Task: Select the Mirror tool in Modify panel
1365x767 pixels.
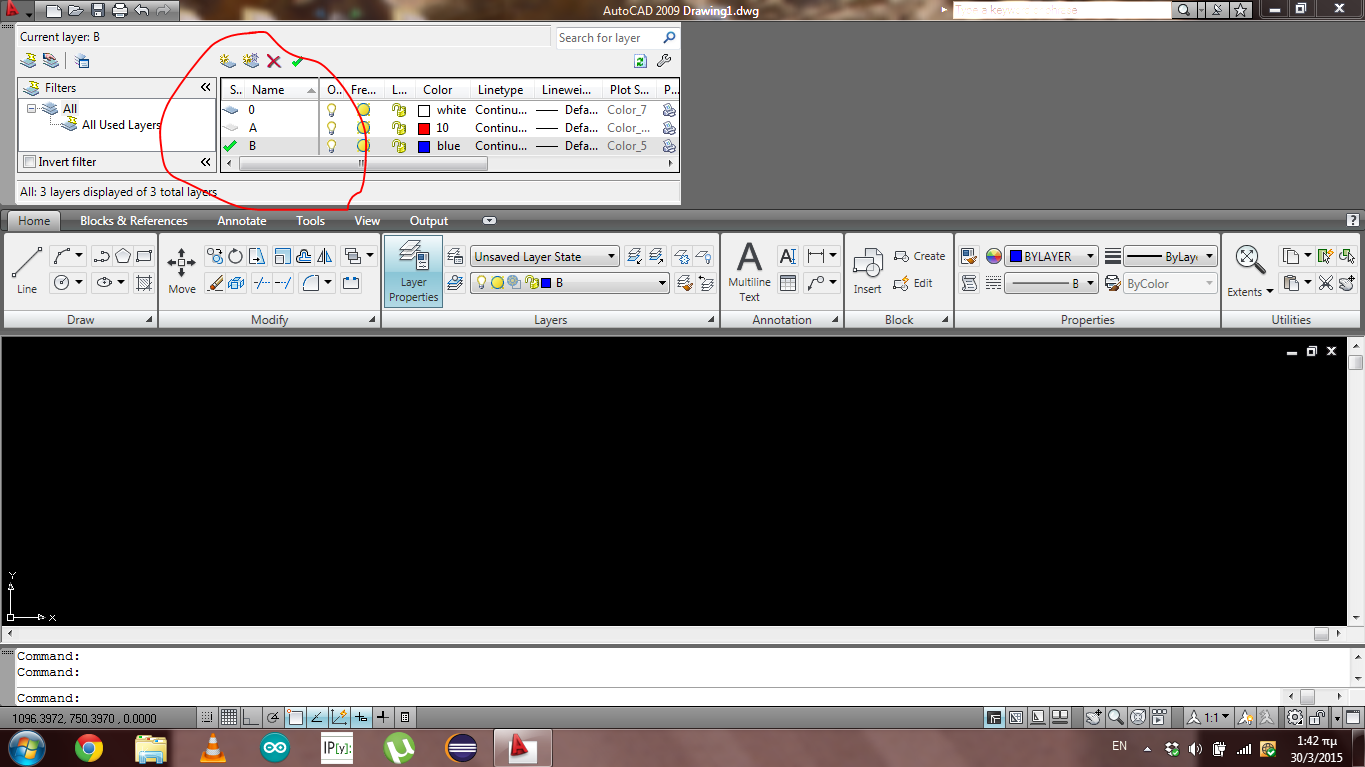Action: coord(323,256)
